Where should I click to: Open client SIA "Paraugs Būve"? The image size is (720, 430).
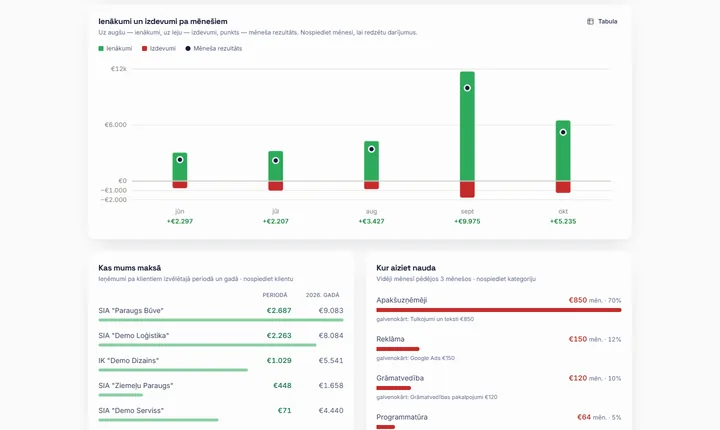(x=221, y=313)
